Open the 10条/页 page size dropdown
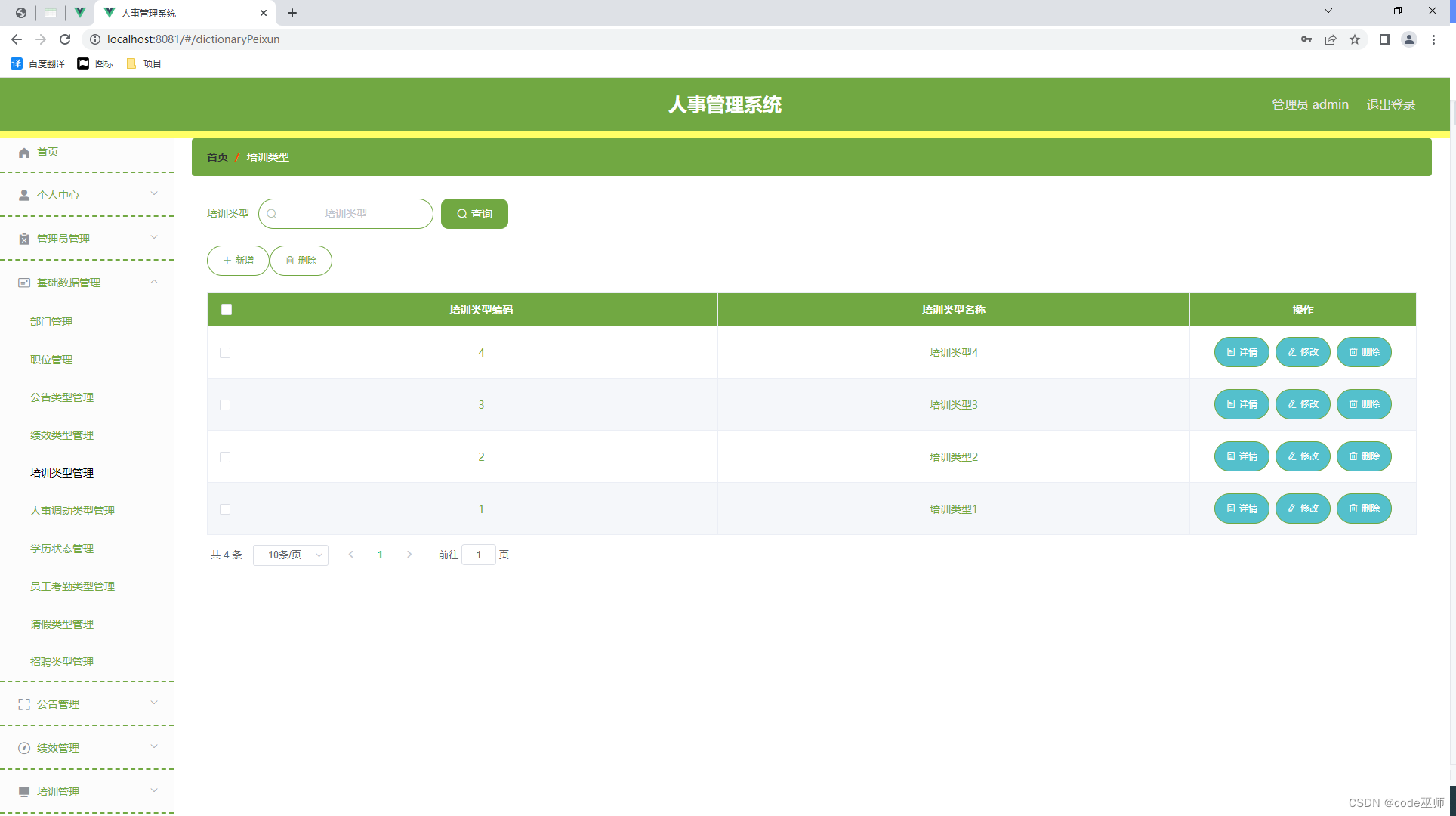Image resolution: width=1456 pixels, height=816 pixels. (291, 555)
